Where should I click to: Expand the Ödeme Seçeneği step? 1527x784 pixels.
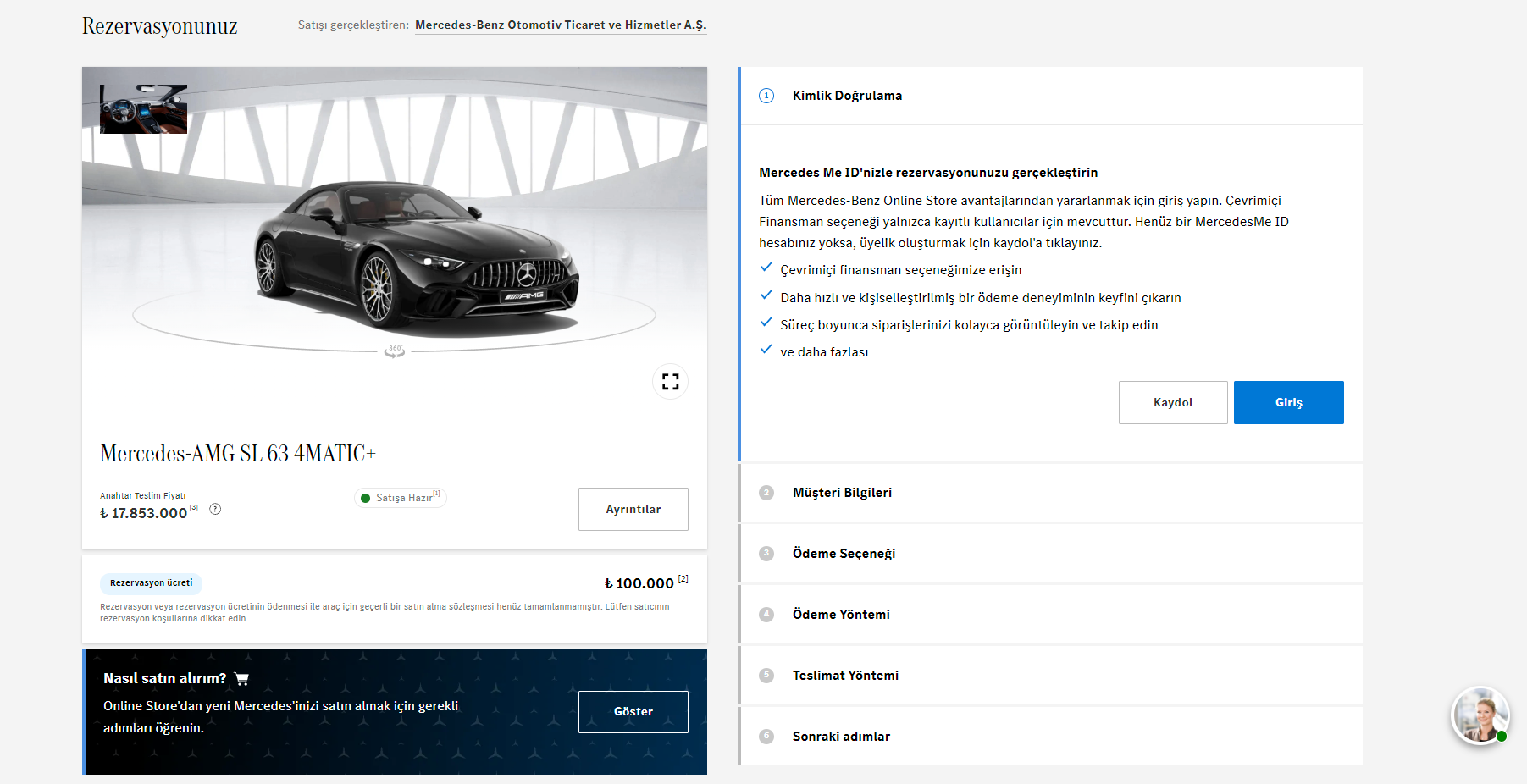pyautogui.click(x=1050, y=554)
